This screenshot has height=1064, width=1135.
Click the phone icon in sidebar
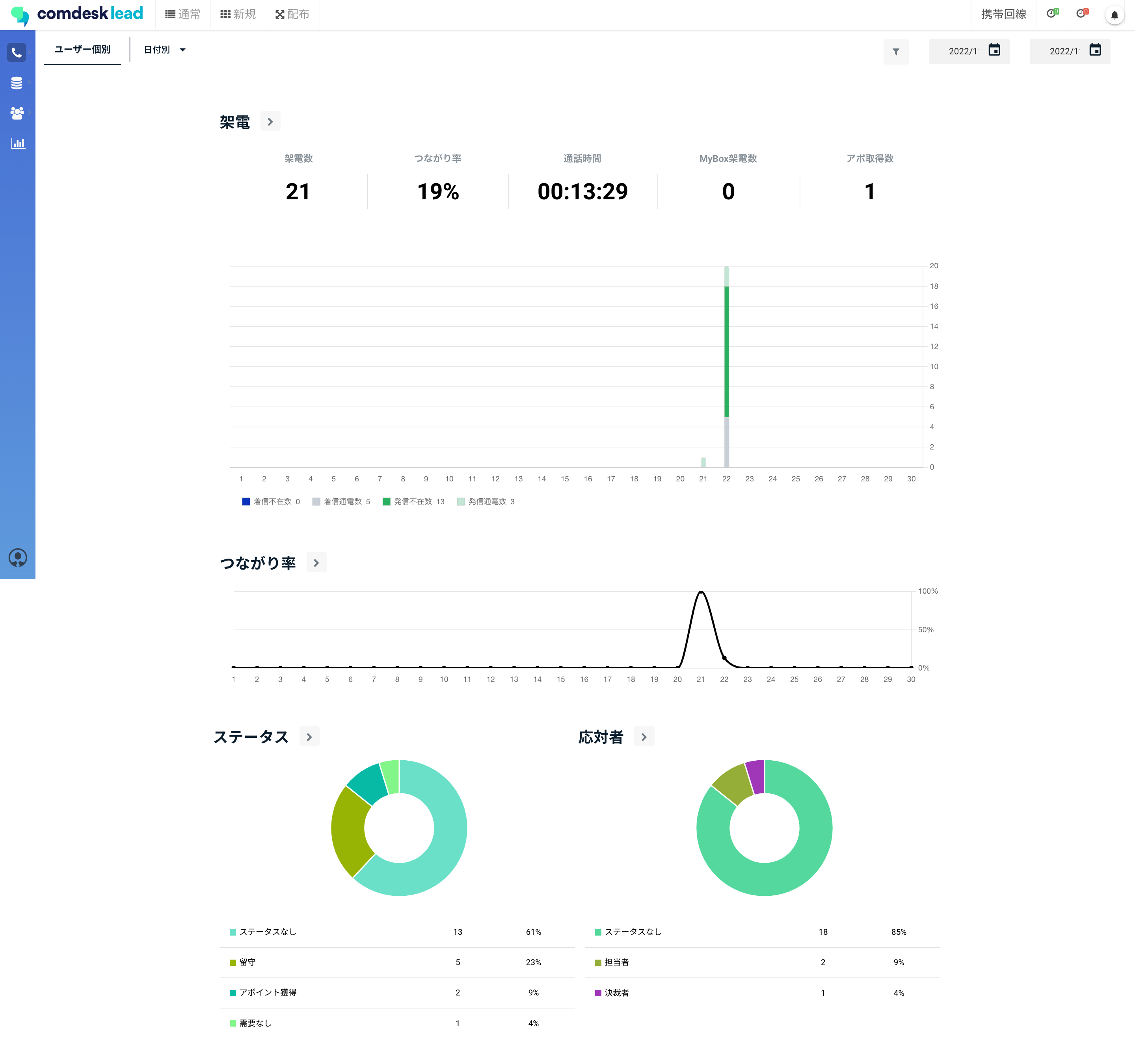point(17,52)
